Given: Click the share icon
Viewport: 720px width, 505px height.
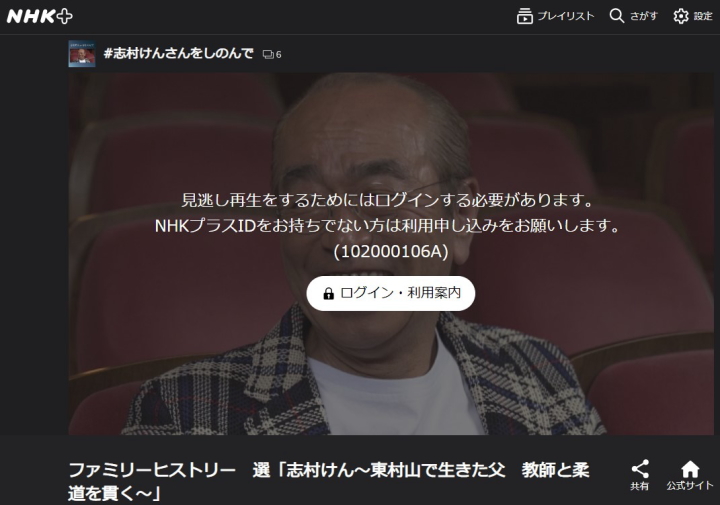Looking at the screenshot, I should (x=640, y=468).
